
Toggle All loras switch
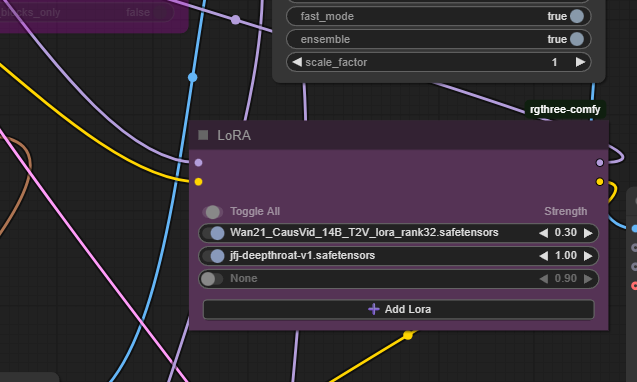[212, 212]
